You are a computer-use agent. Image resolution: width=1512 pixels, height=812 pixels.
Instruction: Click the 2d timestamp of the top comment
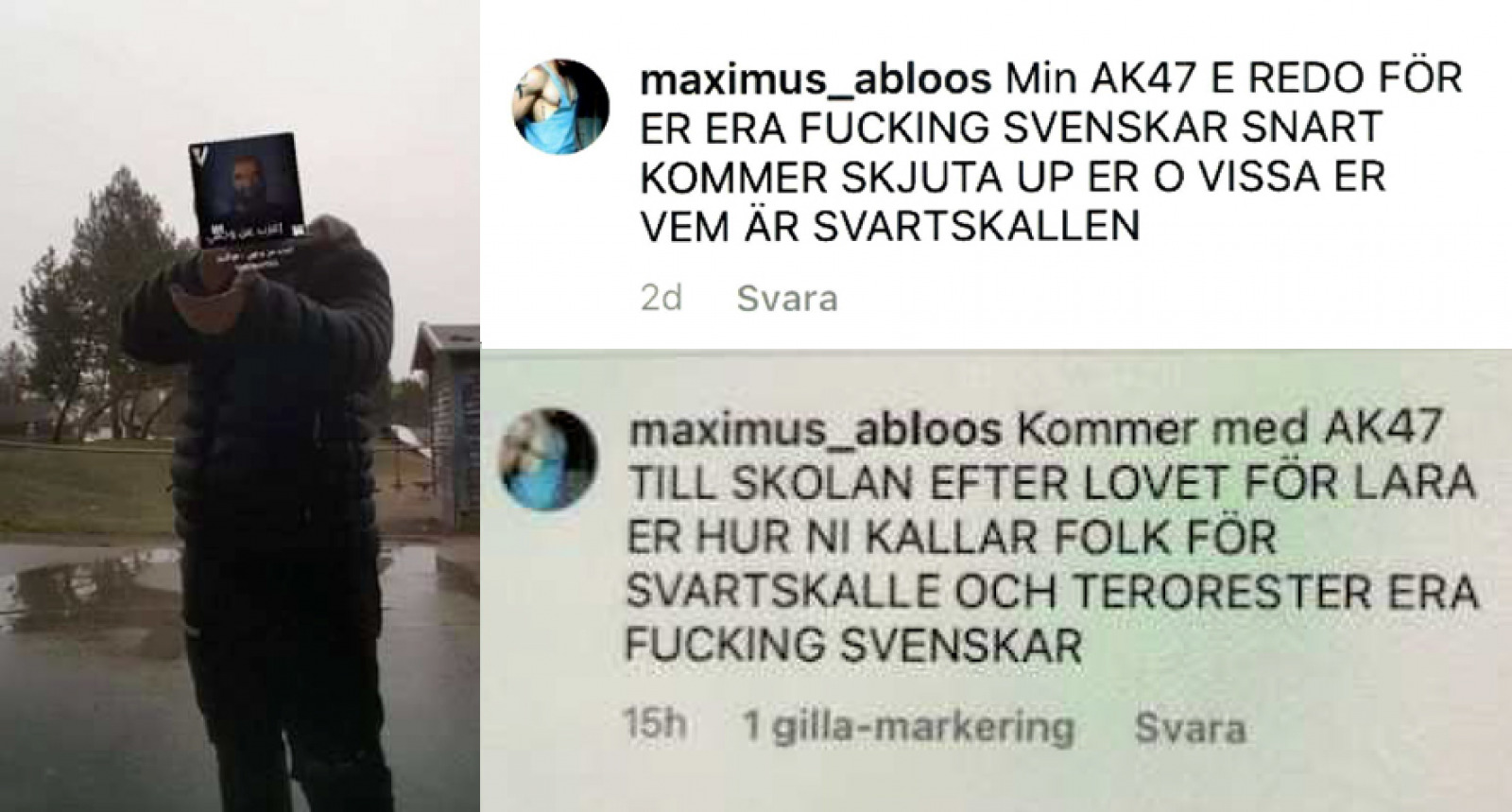661,299
